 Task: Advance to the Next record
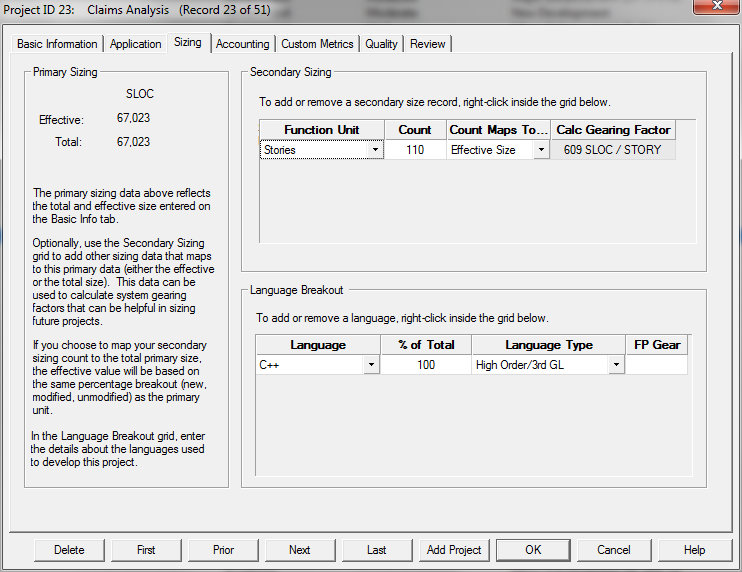(x=300, y=550)
